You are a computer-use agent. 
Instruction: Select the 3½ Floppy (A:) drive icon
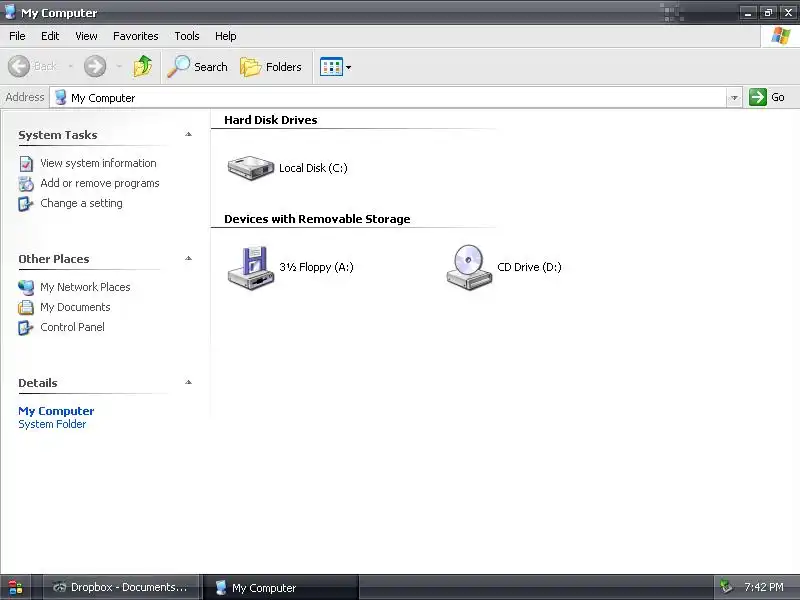[251, 268]
